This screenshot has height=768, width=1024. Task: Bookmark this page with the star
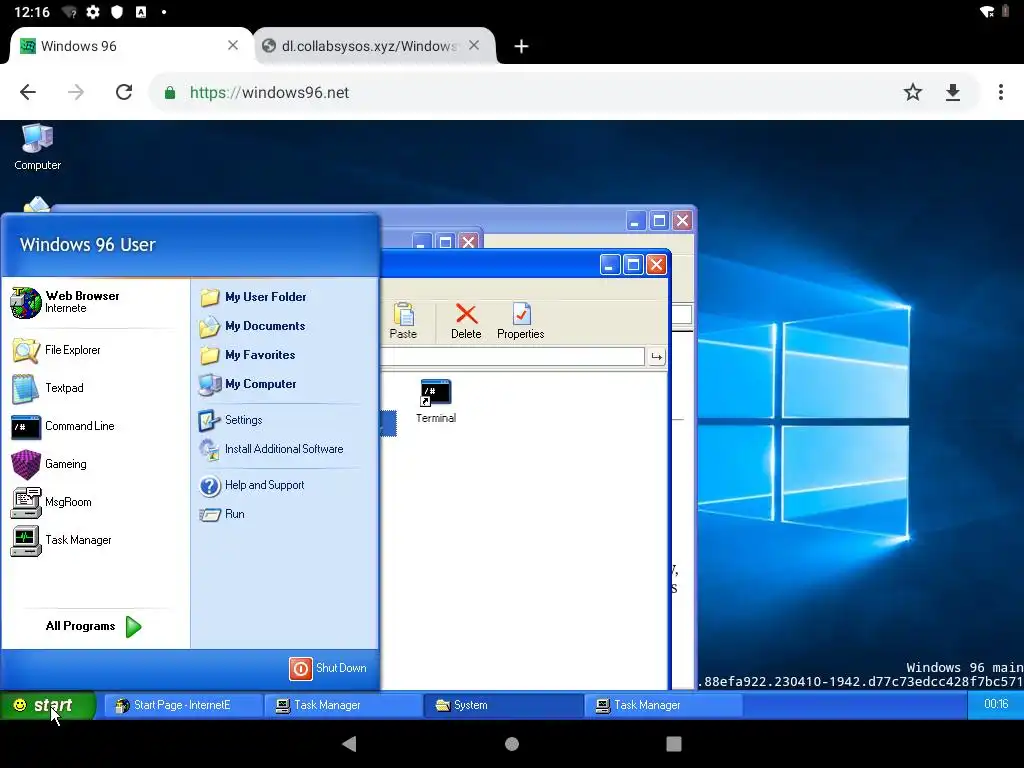pos(912,92)
